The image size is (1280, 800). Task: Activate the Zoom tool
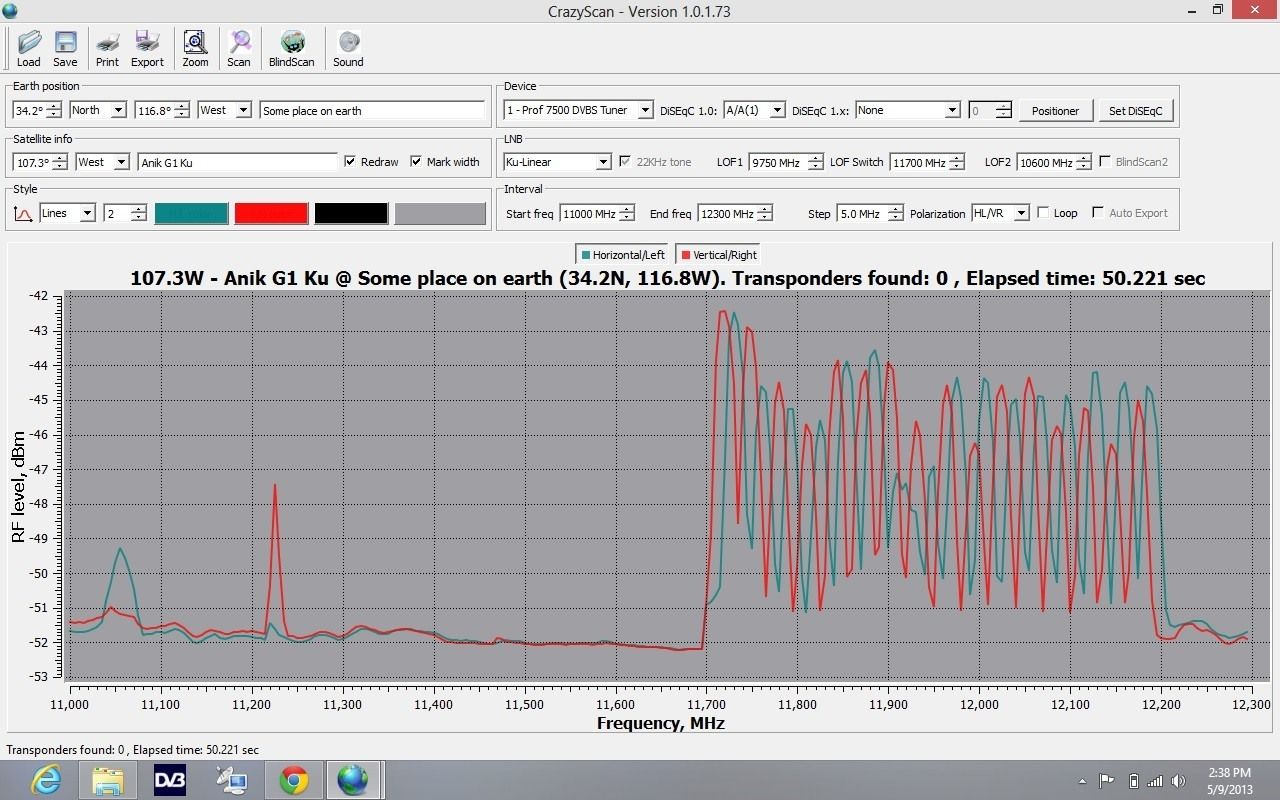[195, 47]
